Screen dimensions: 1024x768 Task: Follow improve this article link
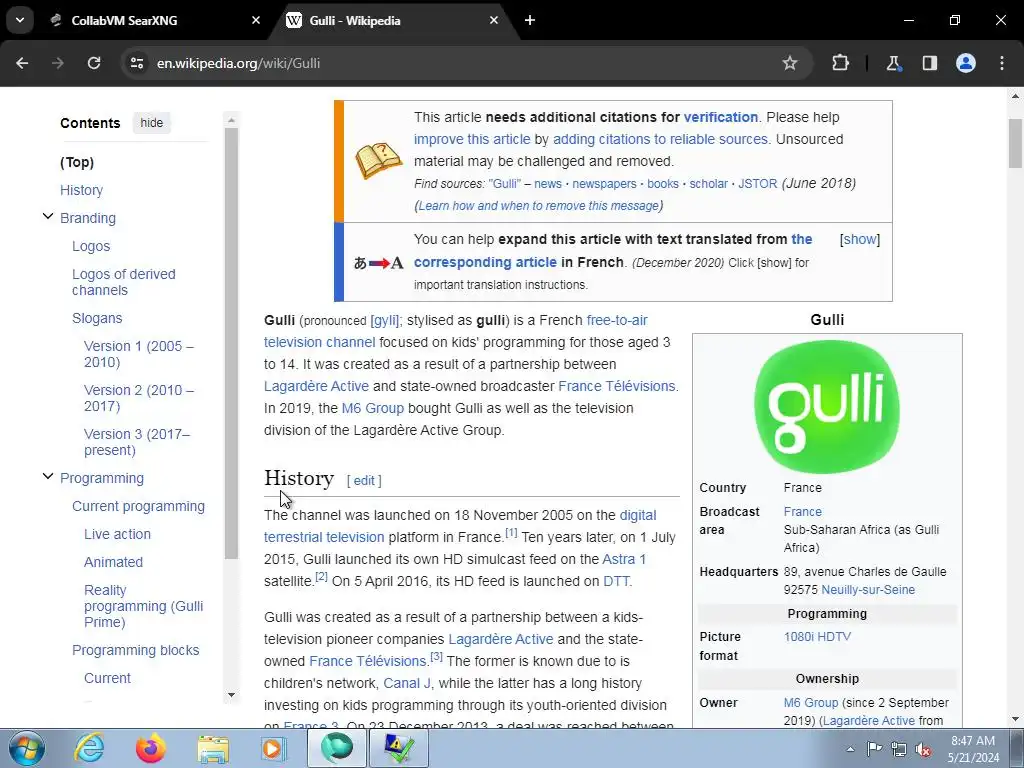coord(472,139)
